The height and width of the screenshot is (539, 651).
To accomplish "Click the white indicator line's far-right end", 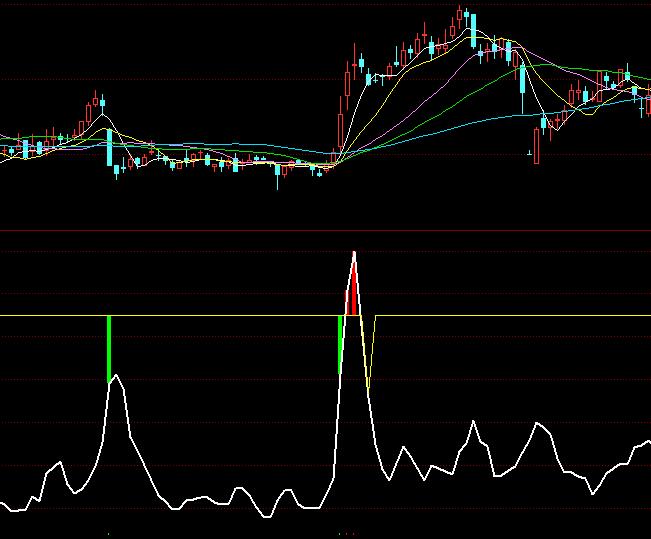I will pyautogui.click(x=647, y=441).
